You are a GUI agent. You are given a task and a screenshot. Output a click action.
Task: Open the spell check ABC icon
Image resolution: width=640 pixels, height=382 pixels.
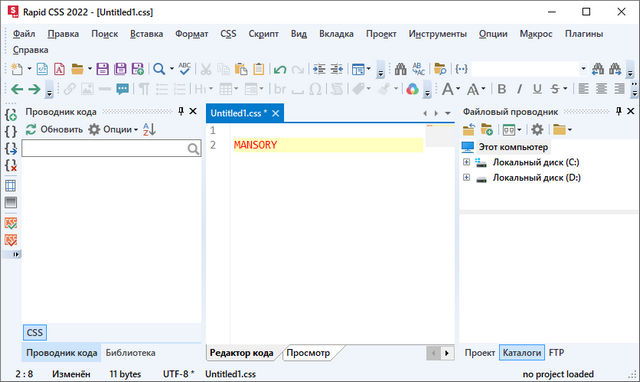coord(184,69)
